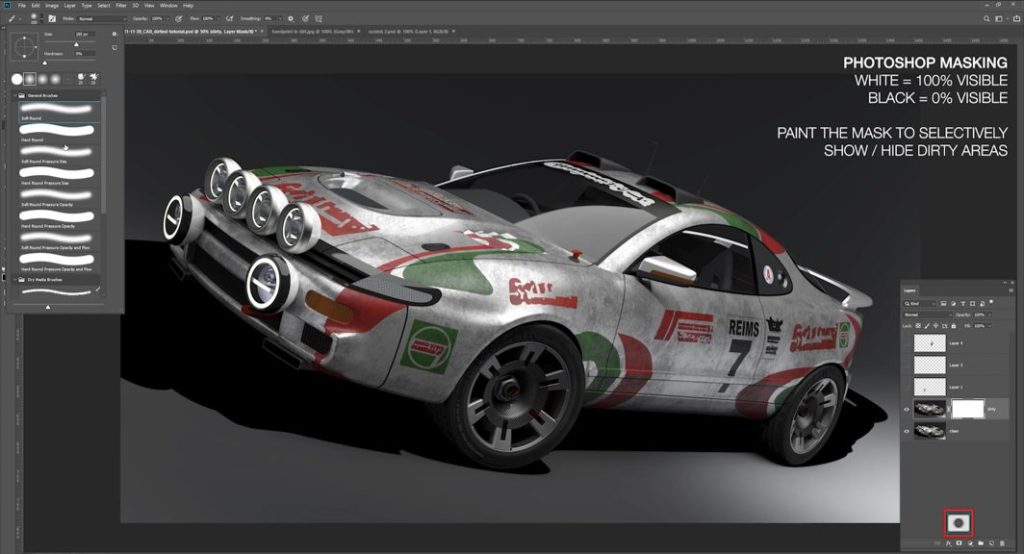Filter layers by type layer icon

[963, 304]
